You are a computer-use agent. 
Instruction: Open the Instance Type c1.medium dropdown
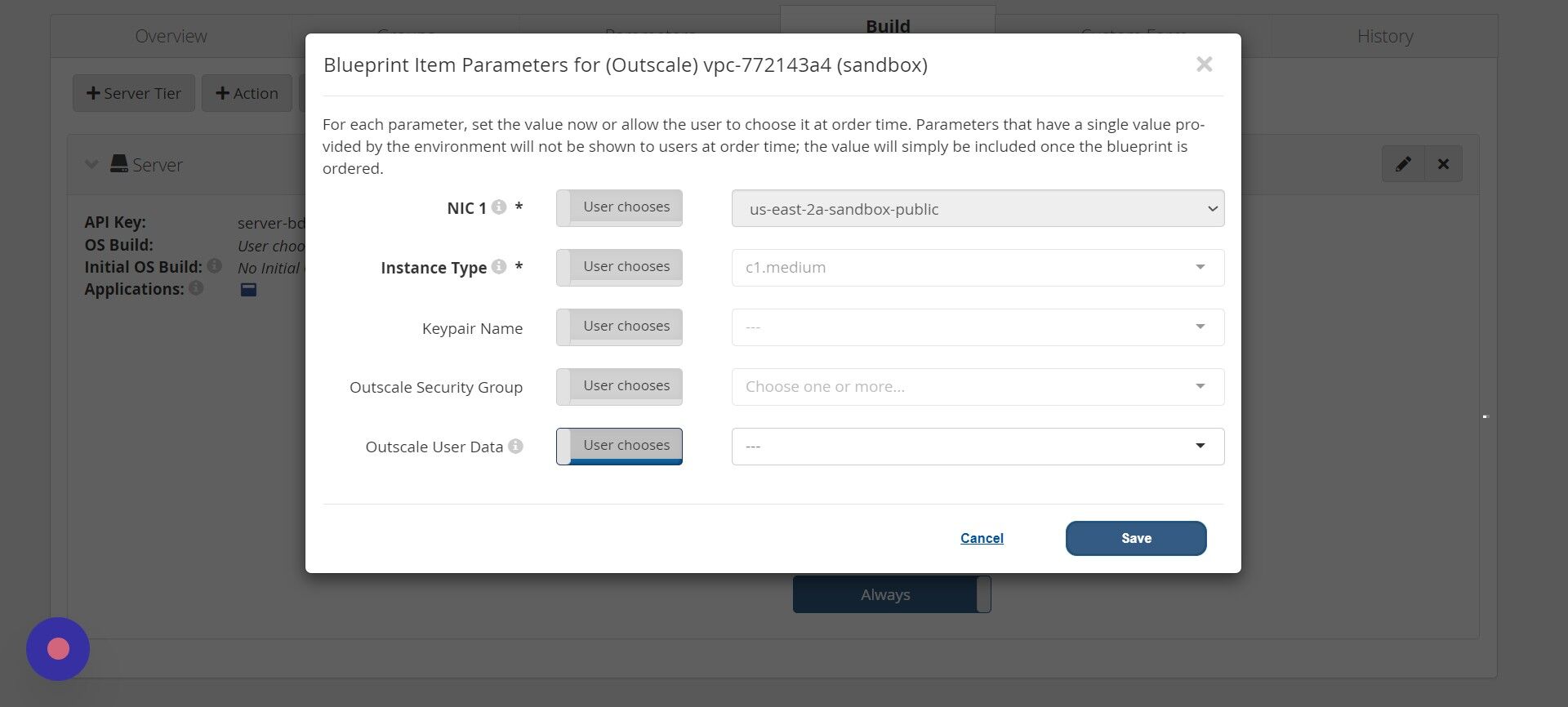click(978, 268)
